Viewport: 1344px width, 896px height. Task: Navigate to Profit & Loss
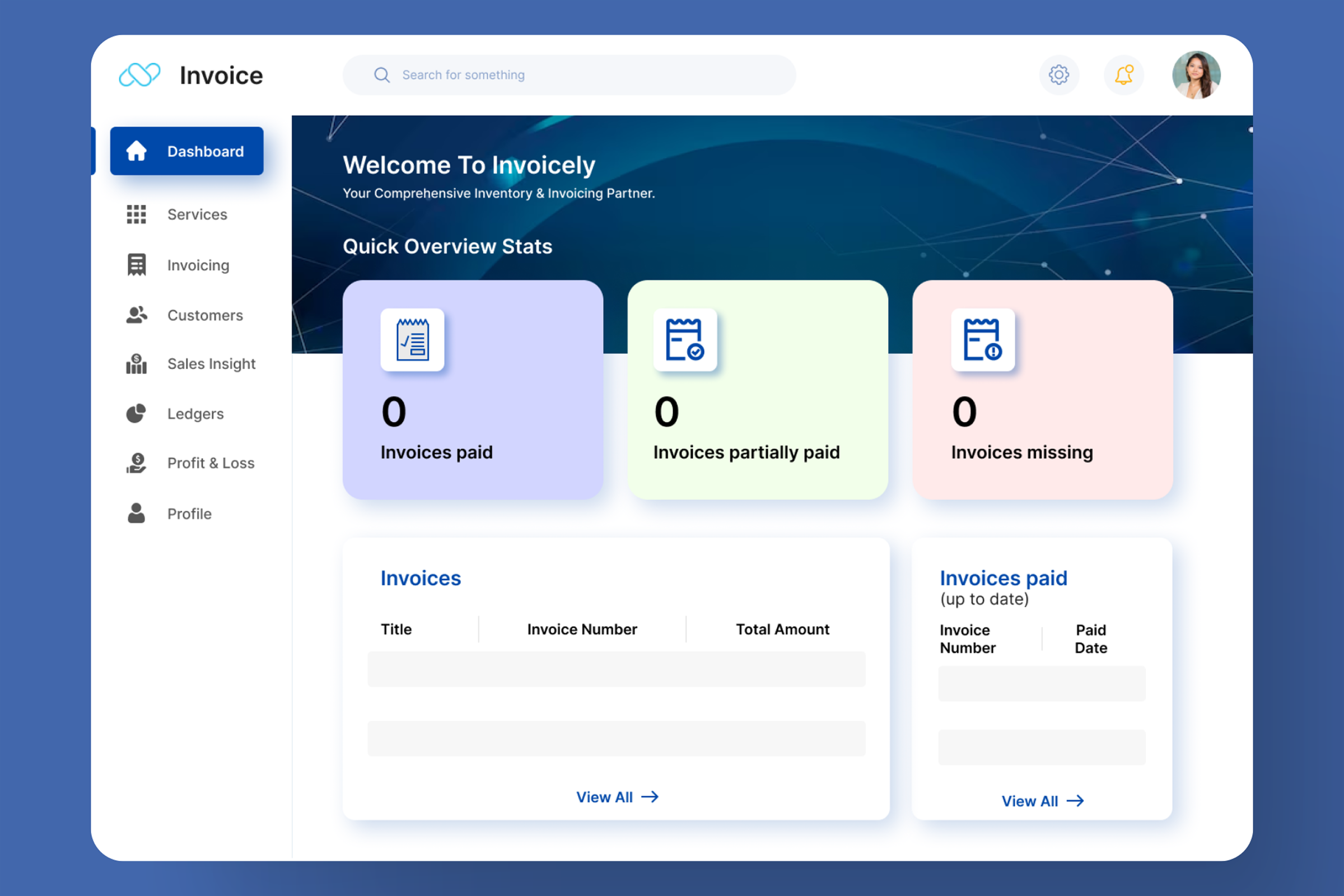(211, 463)
